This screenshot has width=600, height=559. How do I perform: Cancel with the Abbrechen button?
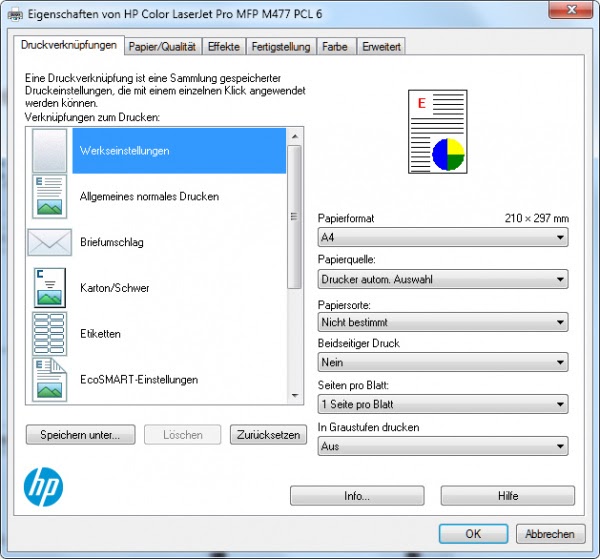(550, 534)
